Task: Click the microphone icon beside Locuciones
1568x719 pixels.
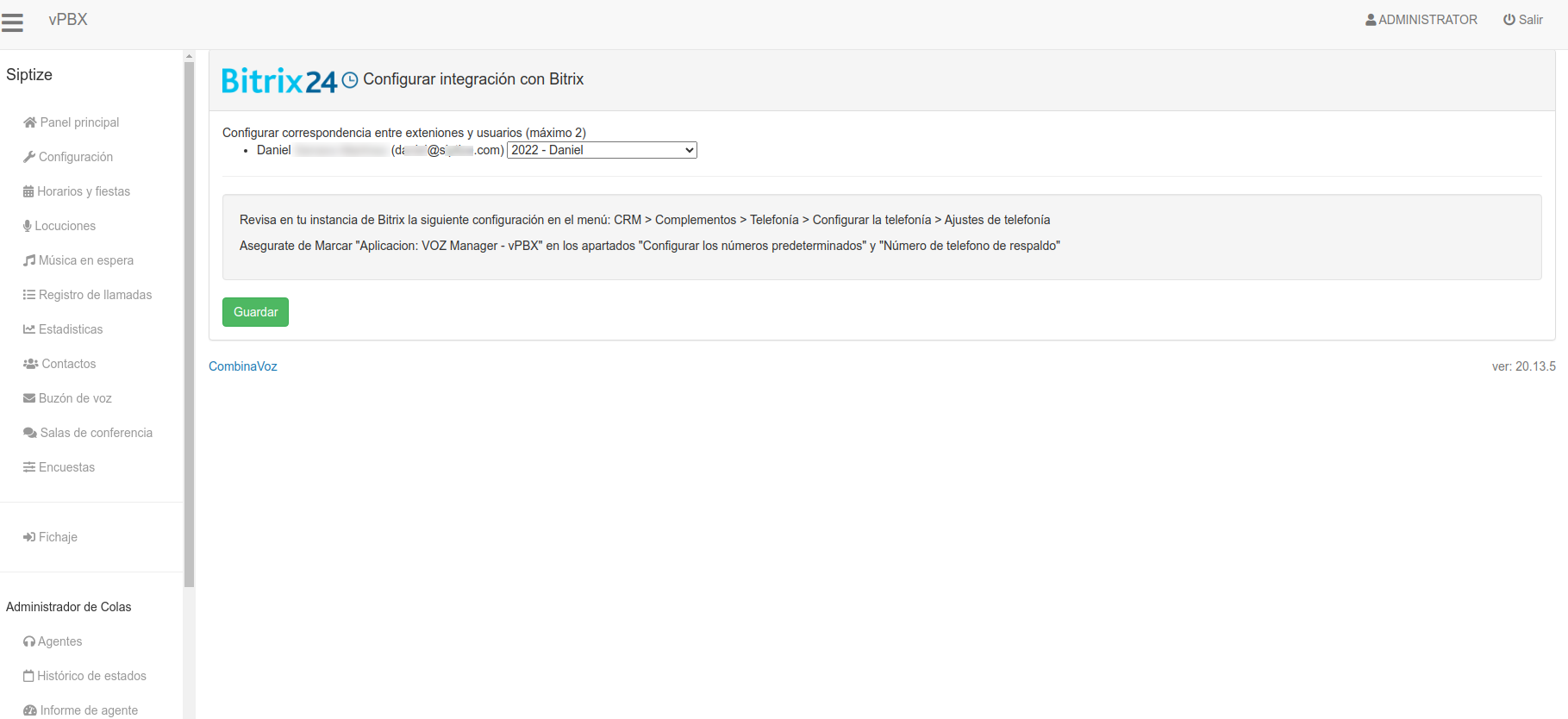Action: (28, 226)
